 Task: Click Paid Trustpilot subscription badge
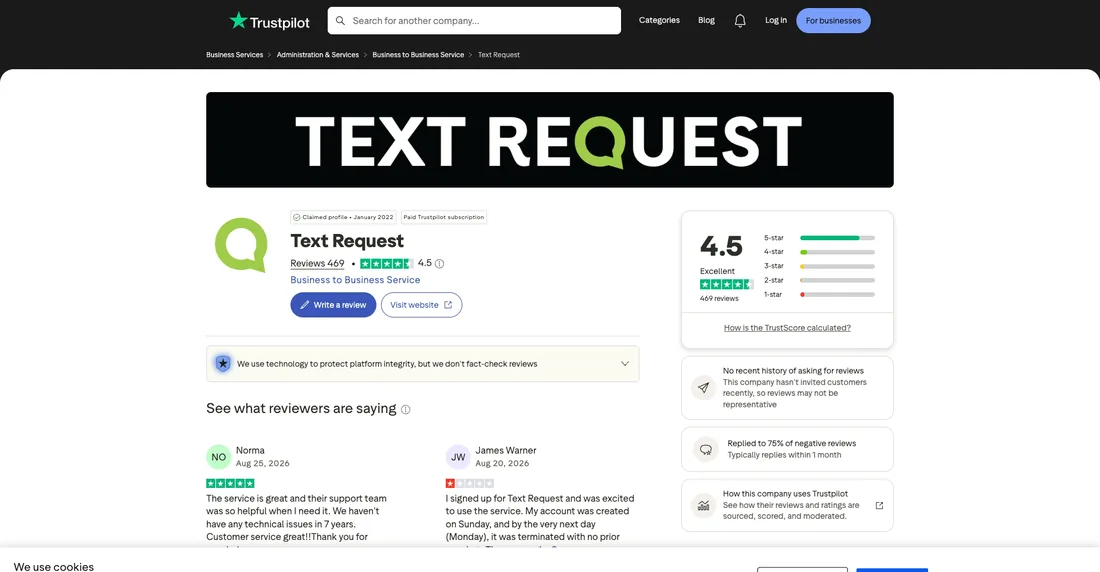pos(443,218)
